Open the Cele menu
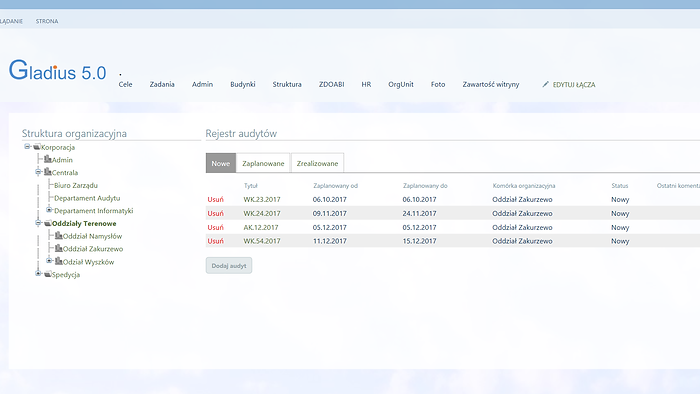Image resolution: width=700 pixels, height=394 pixels. (125, 84)
